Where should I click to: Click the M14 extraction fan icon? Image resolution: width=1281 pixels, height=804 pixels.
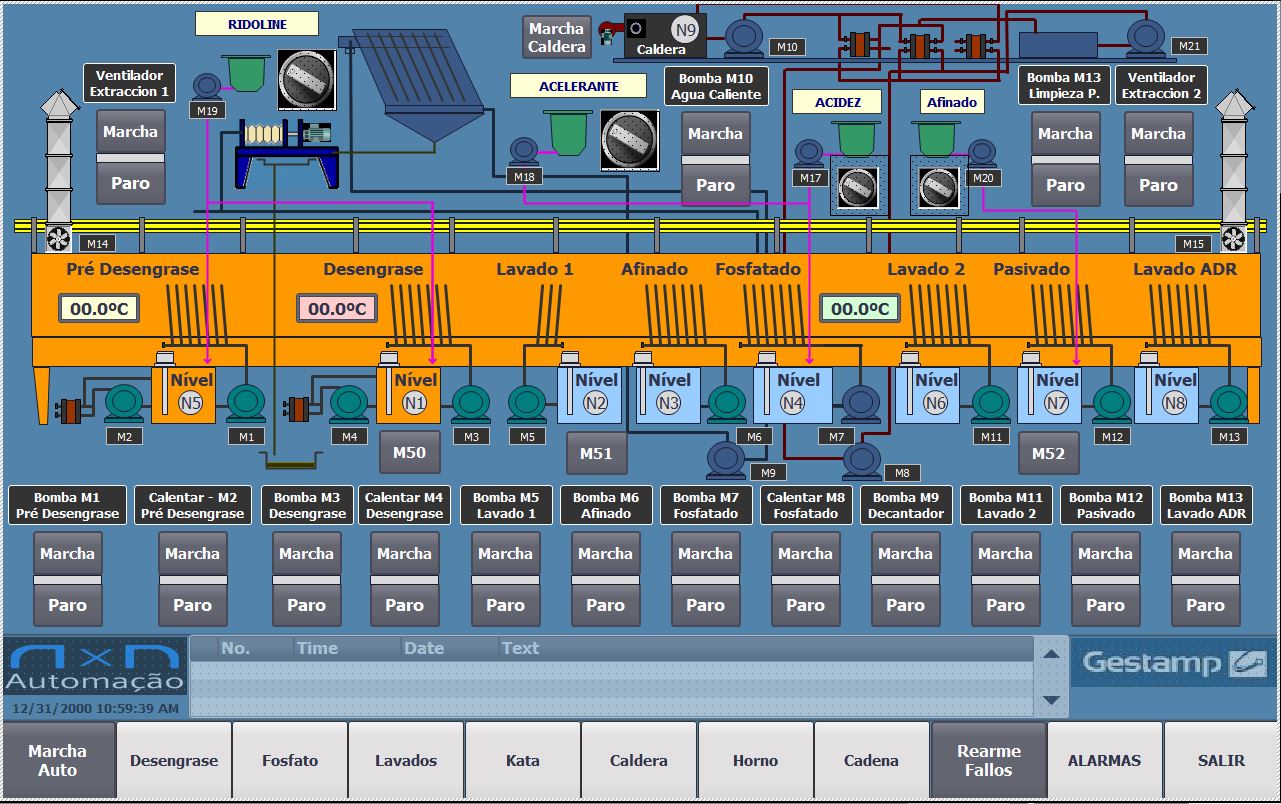click(x=58, y=238)
